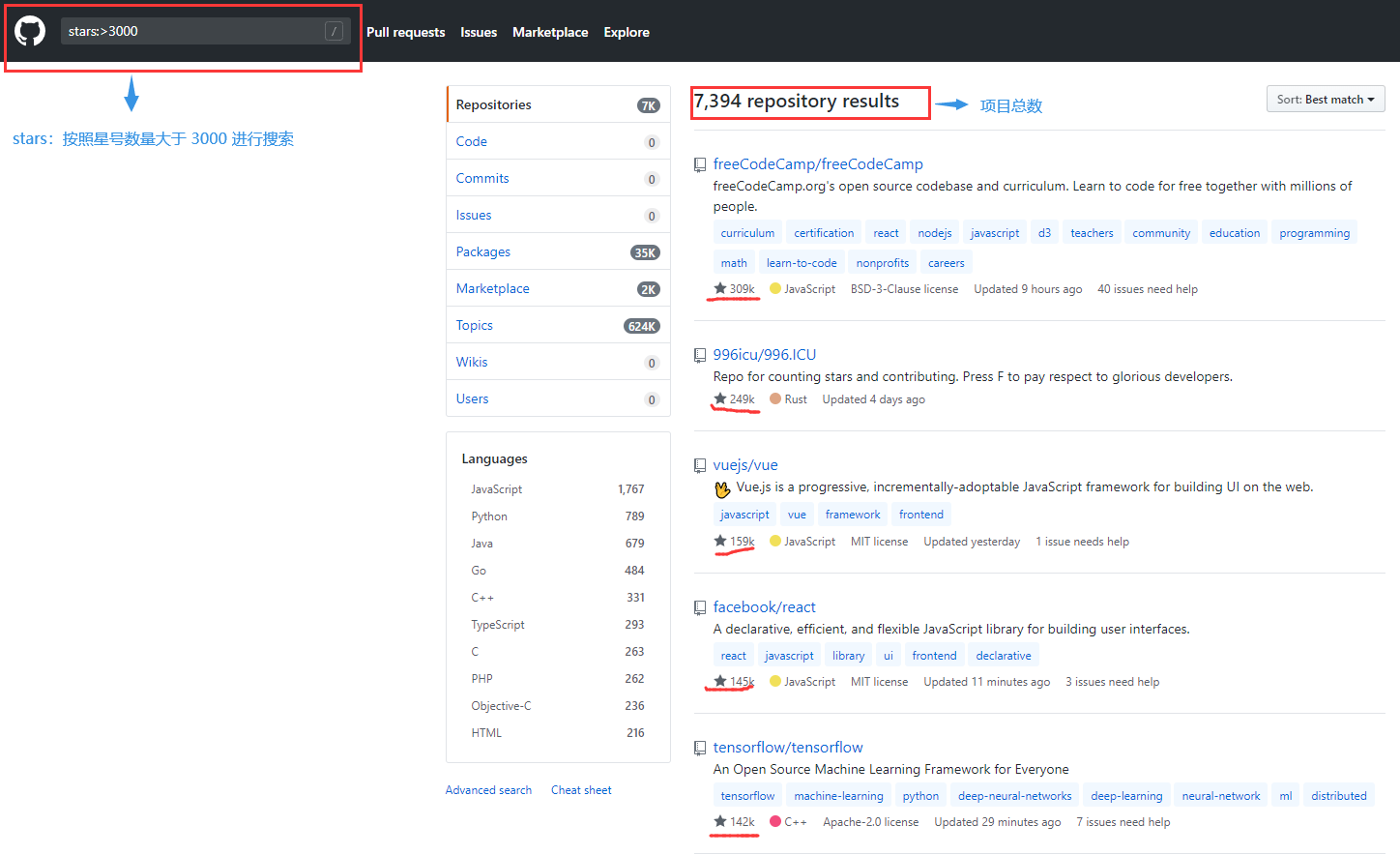Click the repository icon beside freeCodeCamp/freeCodeCamp

tap(700, 165)
